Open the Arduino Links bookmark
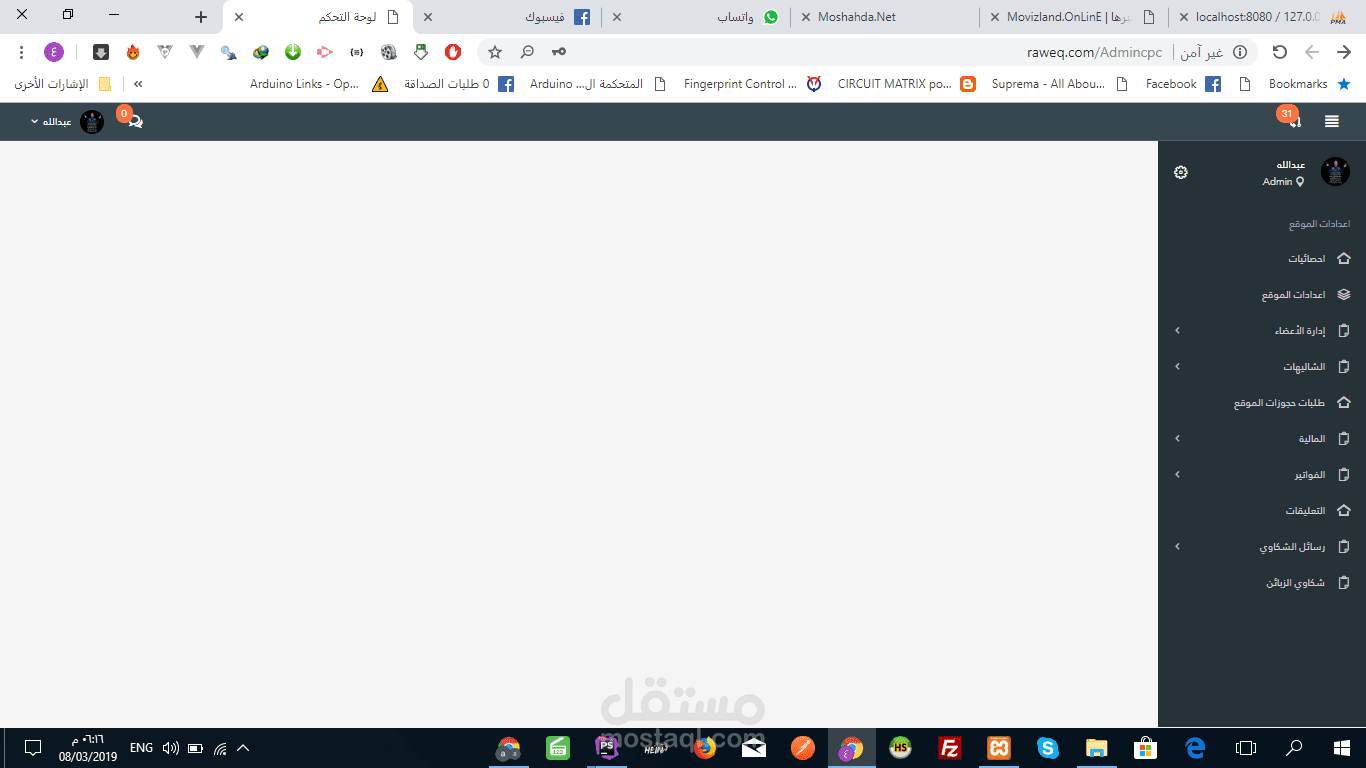 [319, 84]
